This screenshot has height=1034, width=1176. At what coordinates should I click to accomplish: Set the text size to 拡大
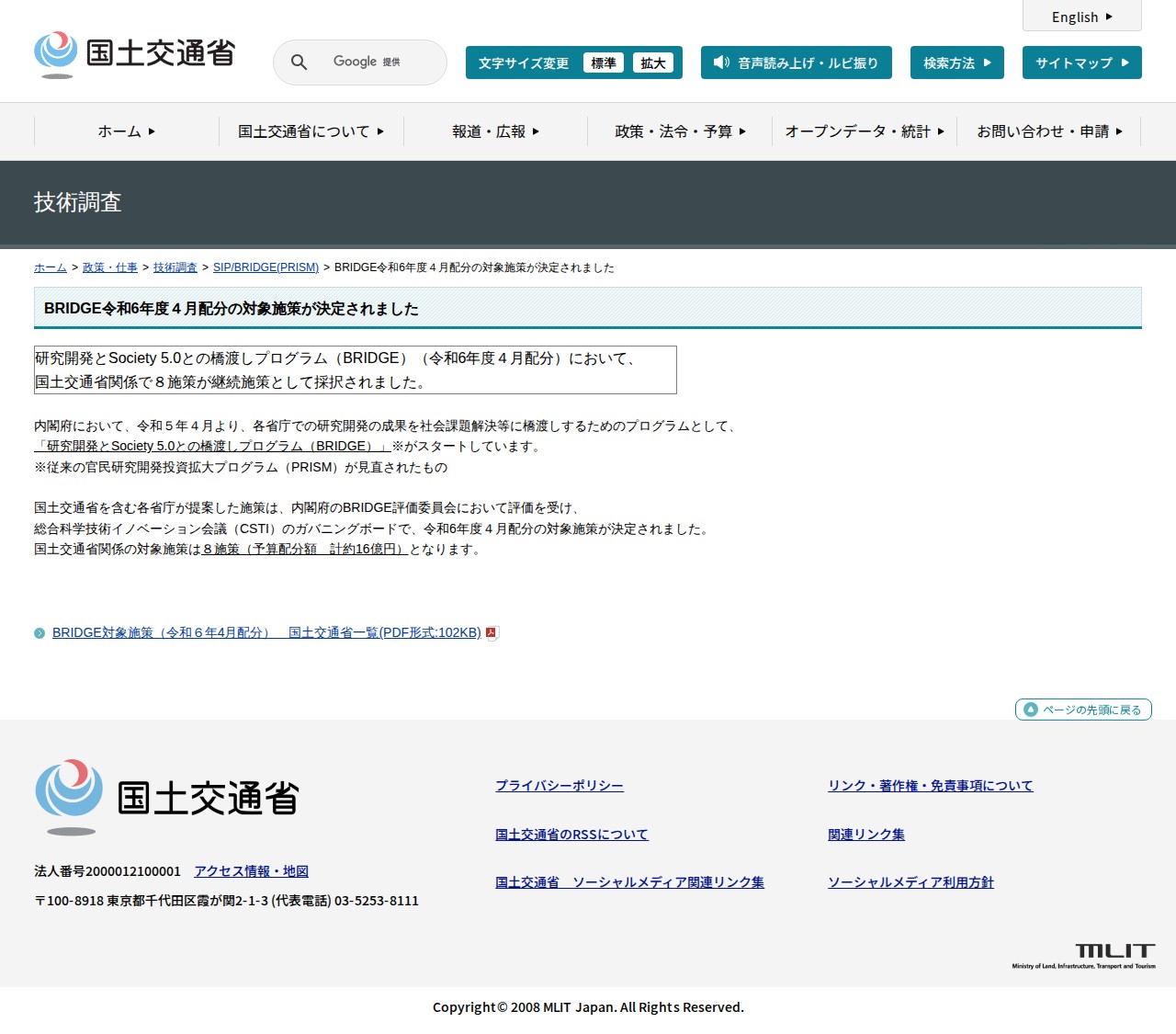click(x=653, y=62)
